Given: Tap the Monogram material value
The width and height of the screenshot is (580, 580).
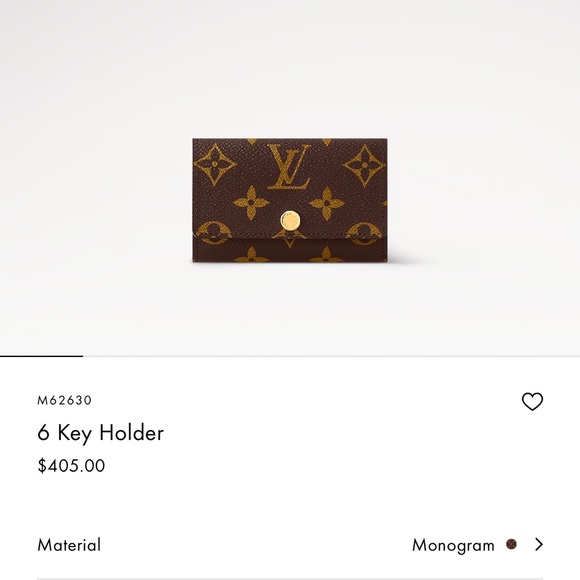Looking at the screenshot, I should tap(453, 545).
